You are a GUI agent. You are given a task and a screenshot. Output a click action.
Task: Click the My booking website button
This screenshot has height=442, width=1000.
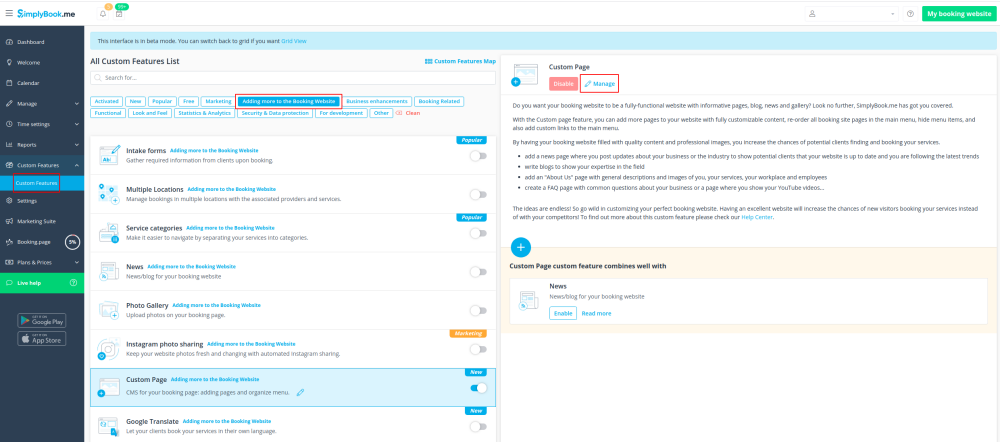(x=957, y=14)
